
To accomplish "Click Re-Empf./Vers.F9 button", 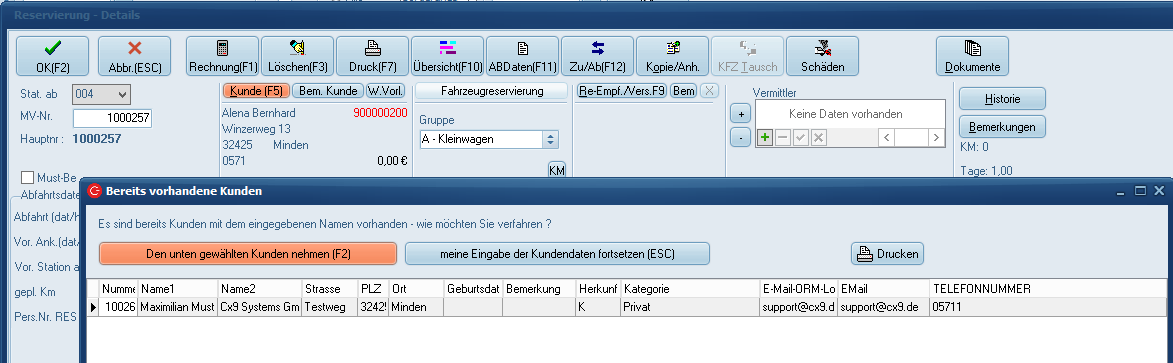I will [x=622, y=91].
